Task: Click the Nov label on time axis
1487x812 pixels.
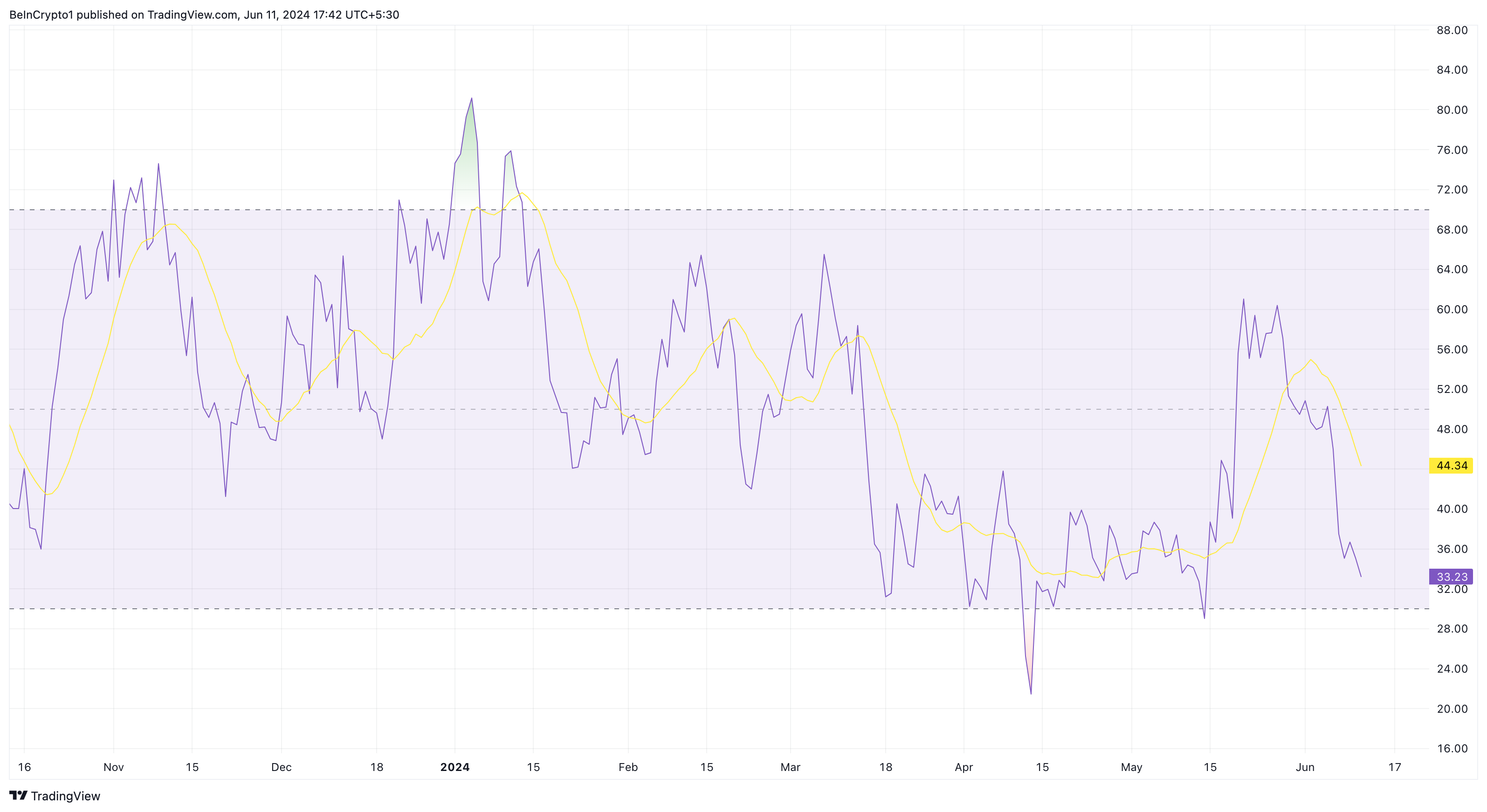Action: coord(114,767)
